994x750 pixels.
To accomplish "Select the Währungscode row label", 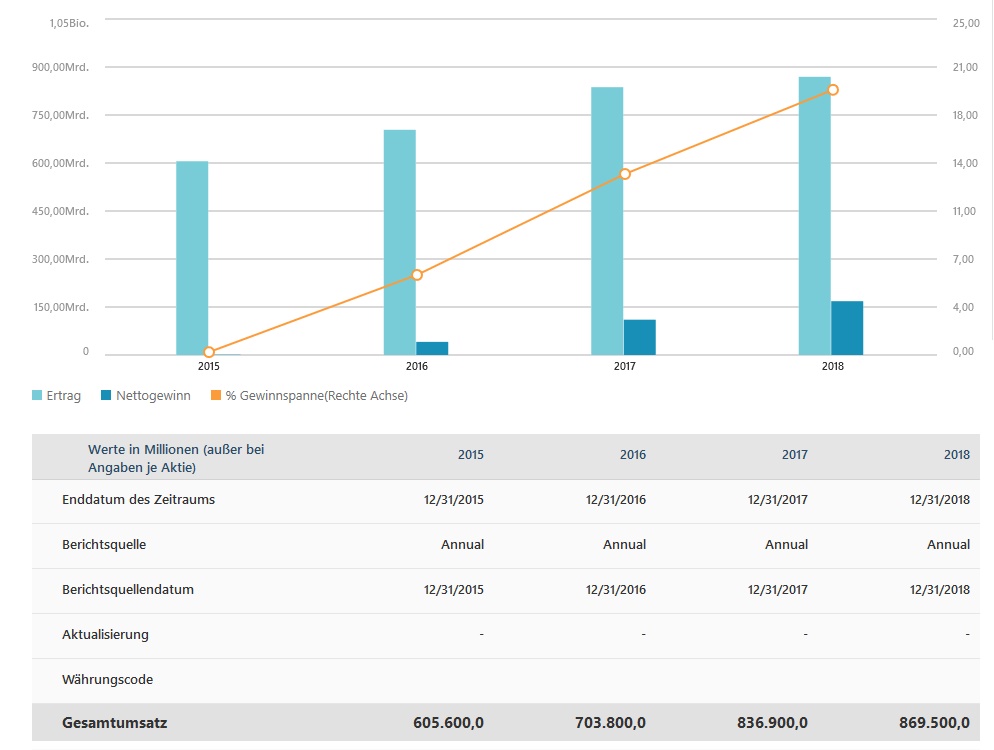I will click(x=107, y=680).
